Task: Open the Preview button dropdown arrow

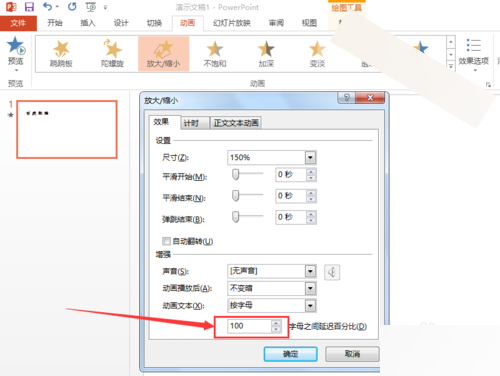Action: (16, 70)
